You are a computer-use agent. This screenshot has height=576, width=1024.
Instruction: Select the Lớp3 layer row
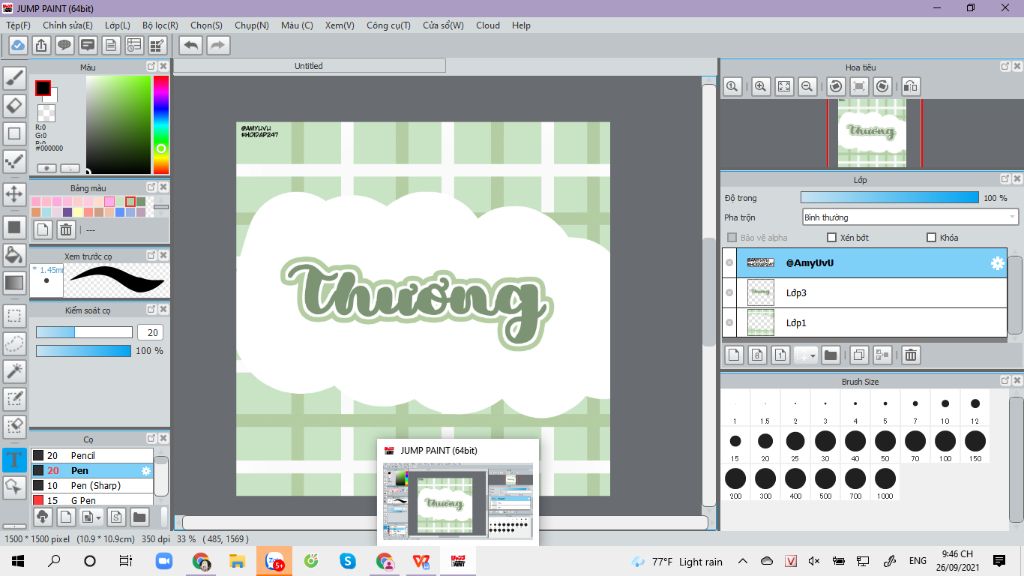(x=872, y=293)
